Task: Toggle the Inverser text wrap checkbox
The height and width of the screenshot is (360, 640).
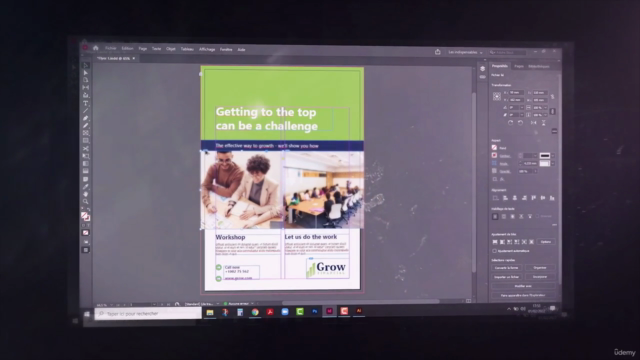Action: 538,216
